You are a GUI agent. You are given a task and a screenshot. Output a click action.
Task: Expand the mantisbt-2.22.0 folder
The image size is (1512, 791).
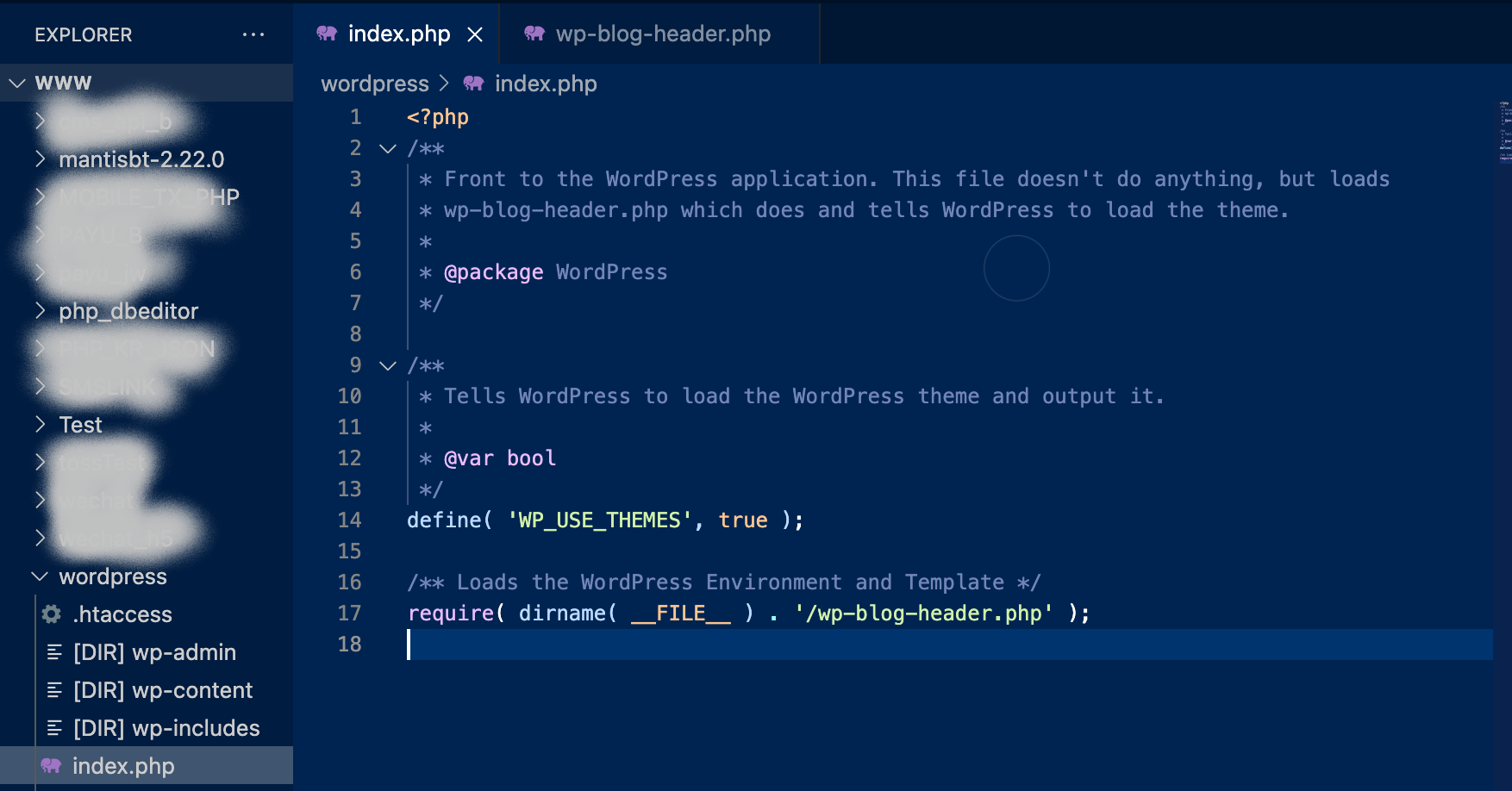[x=40, y=159]
